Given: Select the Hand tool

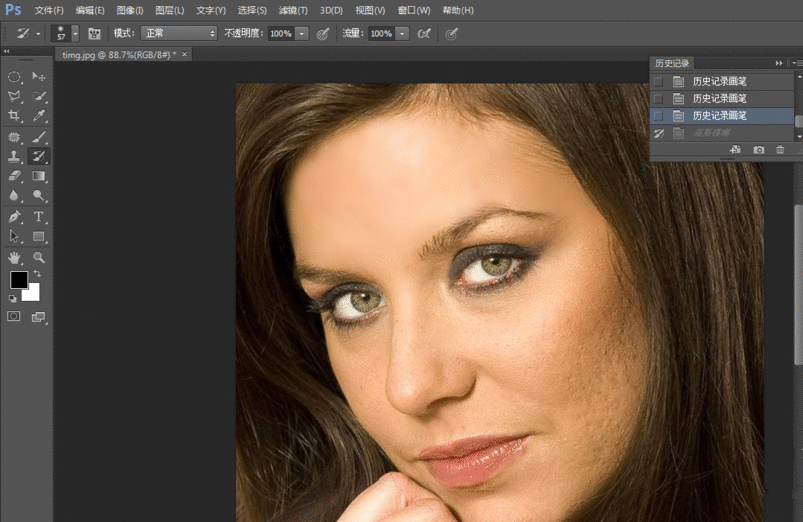Looking at the screenshot, I should click(x=15, y=258).
